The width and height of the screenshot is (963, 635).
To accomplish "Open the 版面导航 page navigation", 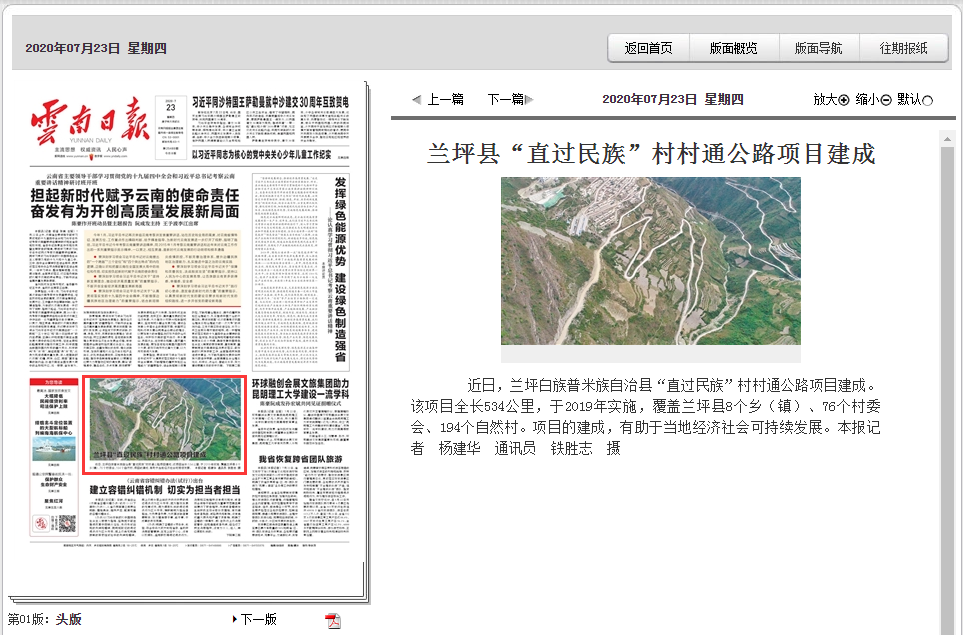I will (x=817, y=47).
